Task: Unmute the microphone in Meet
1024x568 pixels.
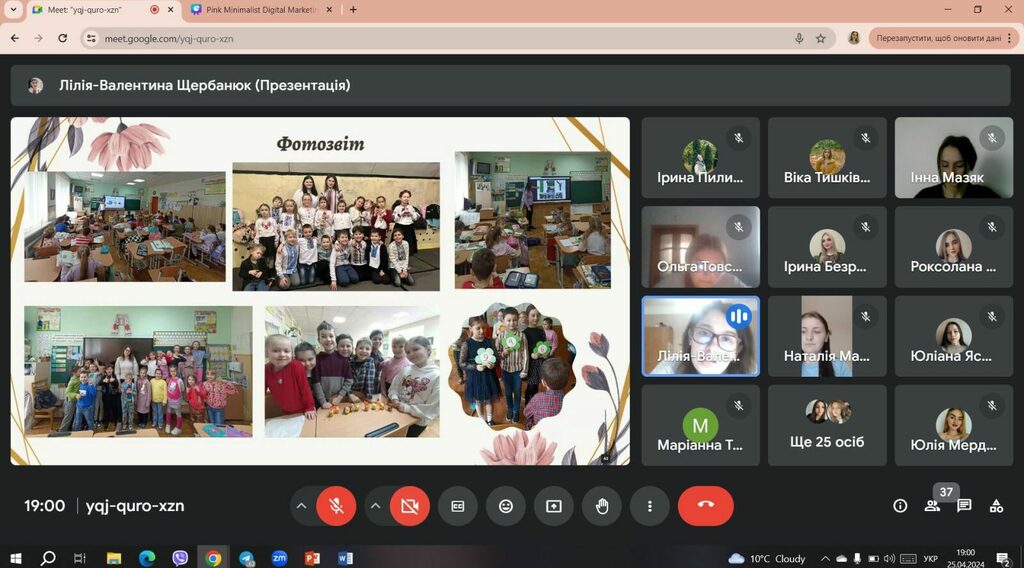Action: (336, 506)
